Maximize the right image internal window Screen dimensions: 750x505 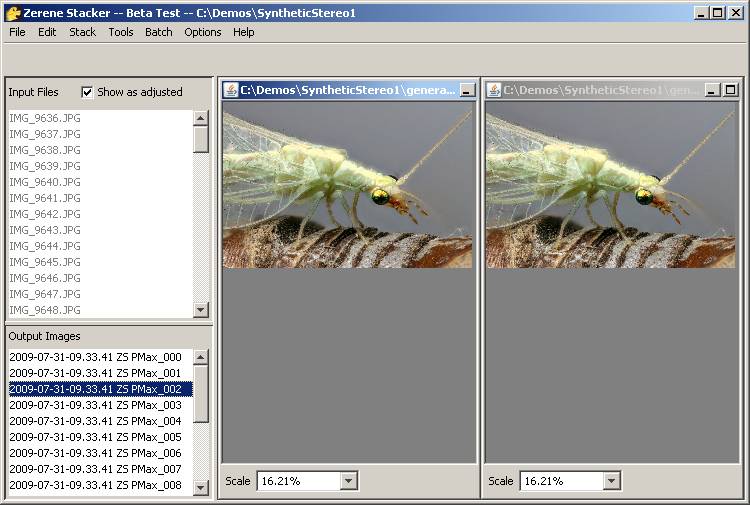(730, 90)
